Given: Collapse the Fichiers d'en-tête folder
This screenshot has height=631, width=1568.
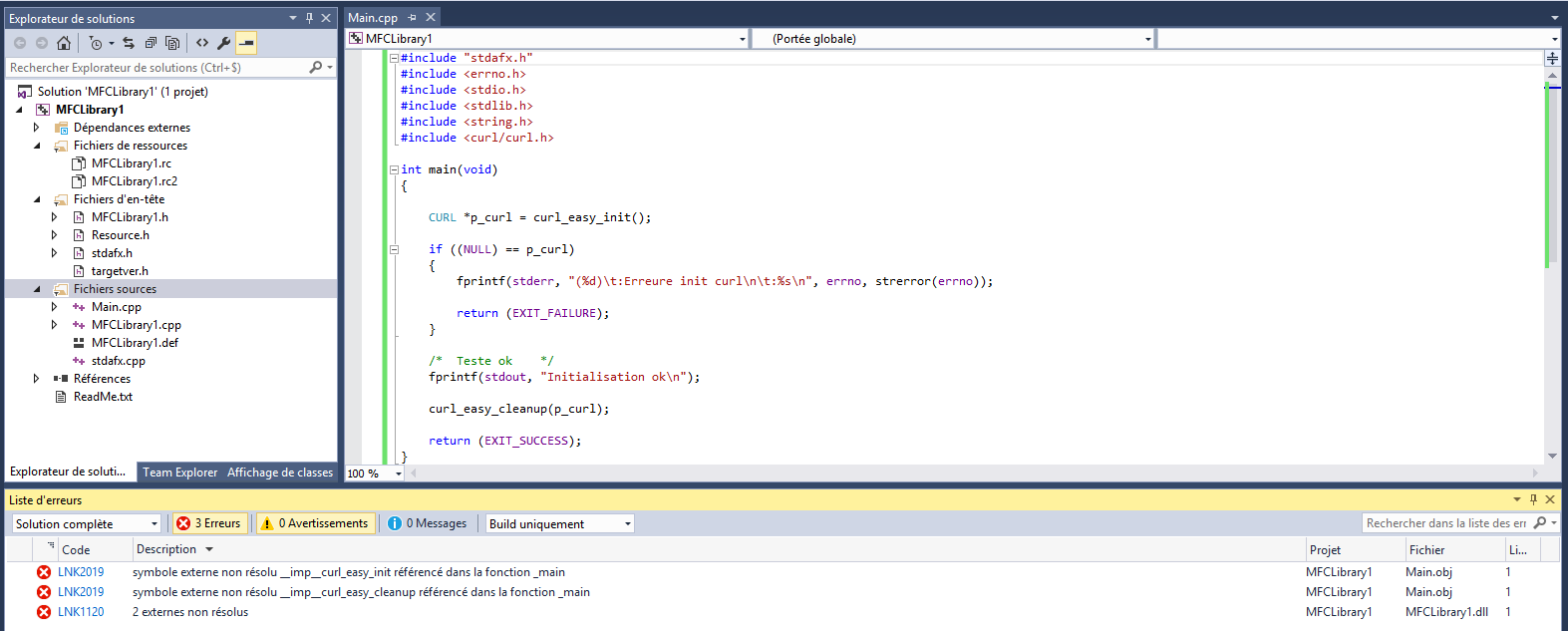Looking at the screenshot, I should (x=37, y=199).
